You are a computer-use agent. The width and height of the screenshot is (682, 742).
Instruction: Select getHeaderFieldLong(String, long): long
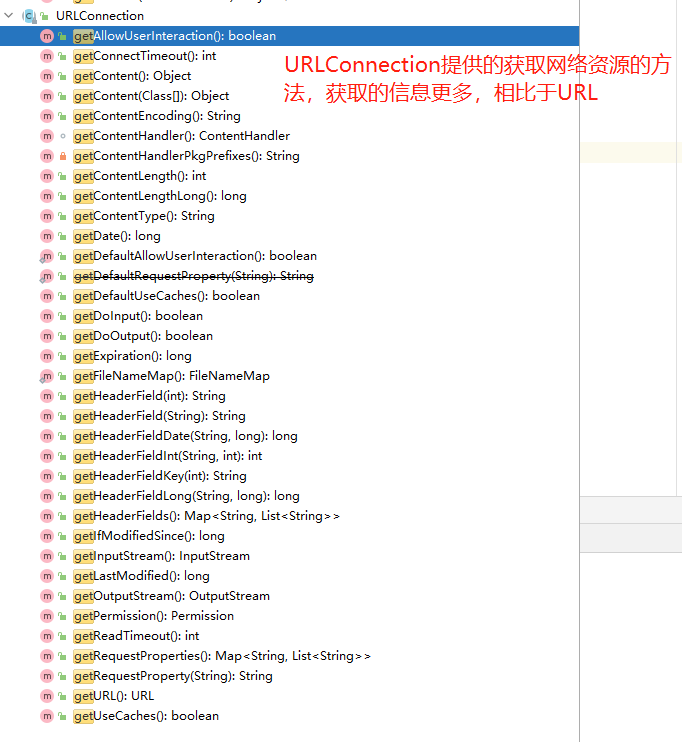pyautogui.click(x=186, y=496)
